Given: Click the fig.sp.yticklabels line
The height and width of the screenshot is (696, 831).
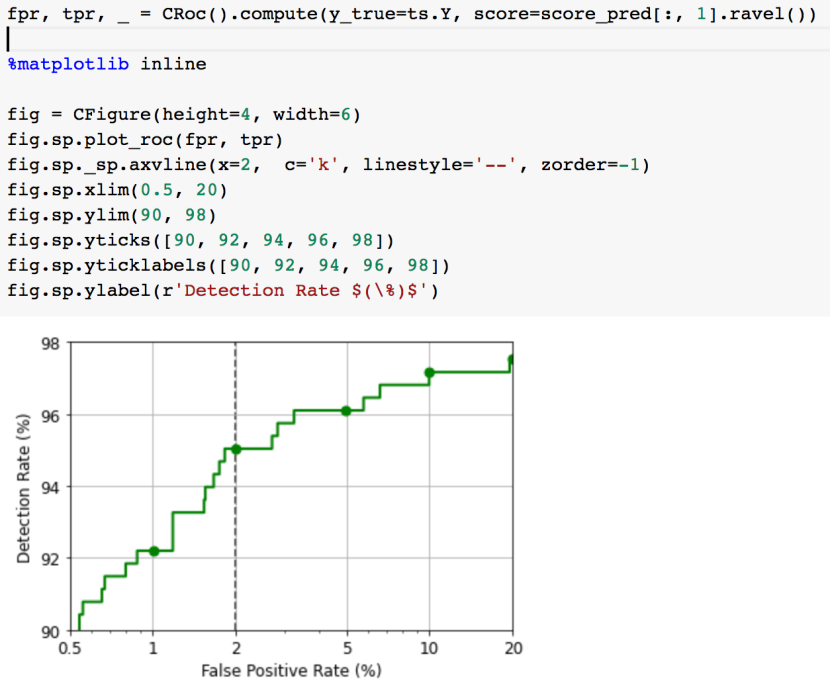Looking at the screenshot, I should 228,266.
